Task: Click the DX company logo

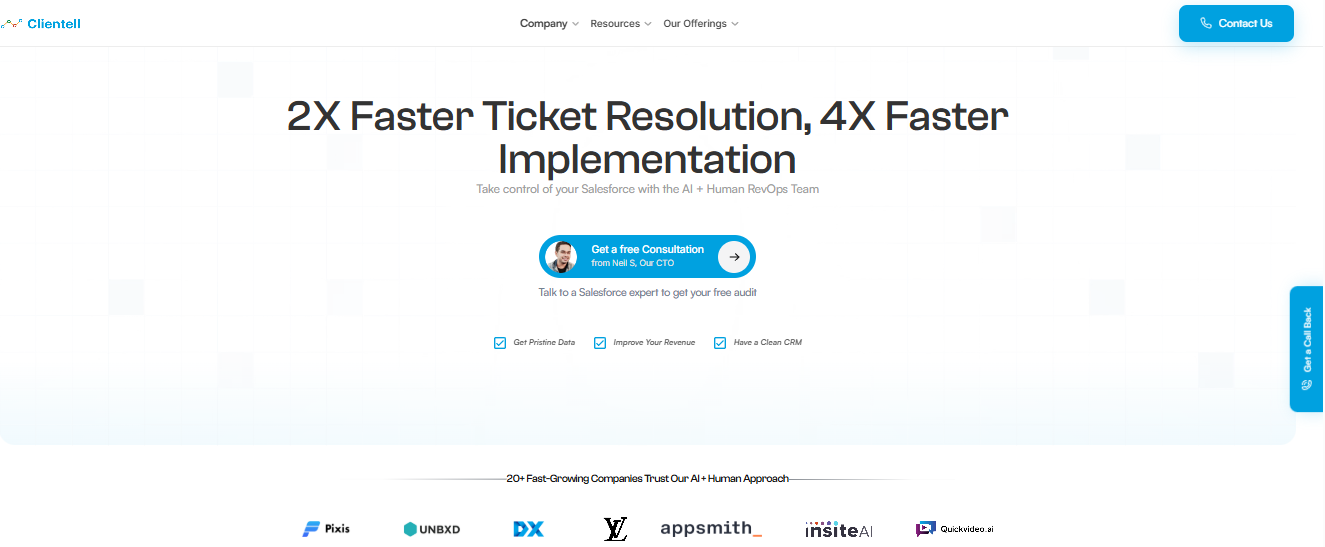Action: click(528, 529)
